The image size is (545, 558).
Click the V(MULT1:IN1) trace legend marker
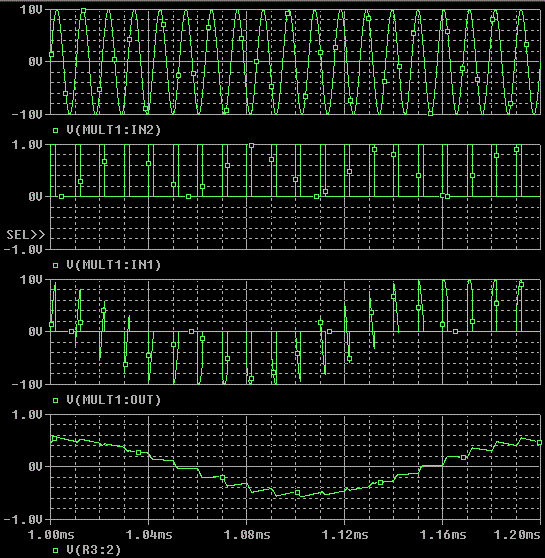(56, 265)
